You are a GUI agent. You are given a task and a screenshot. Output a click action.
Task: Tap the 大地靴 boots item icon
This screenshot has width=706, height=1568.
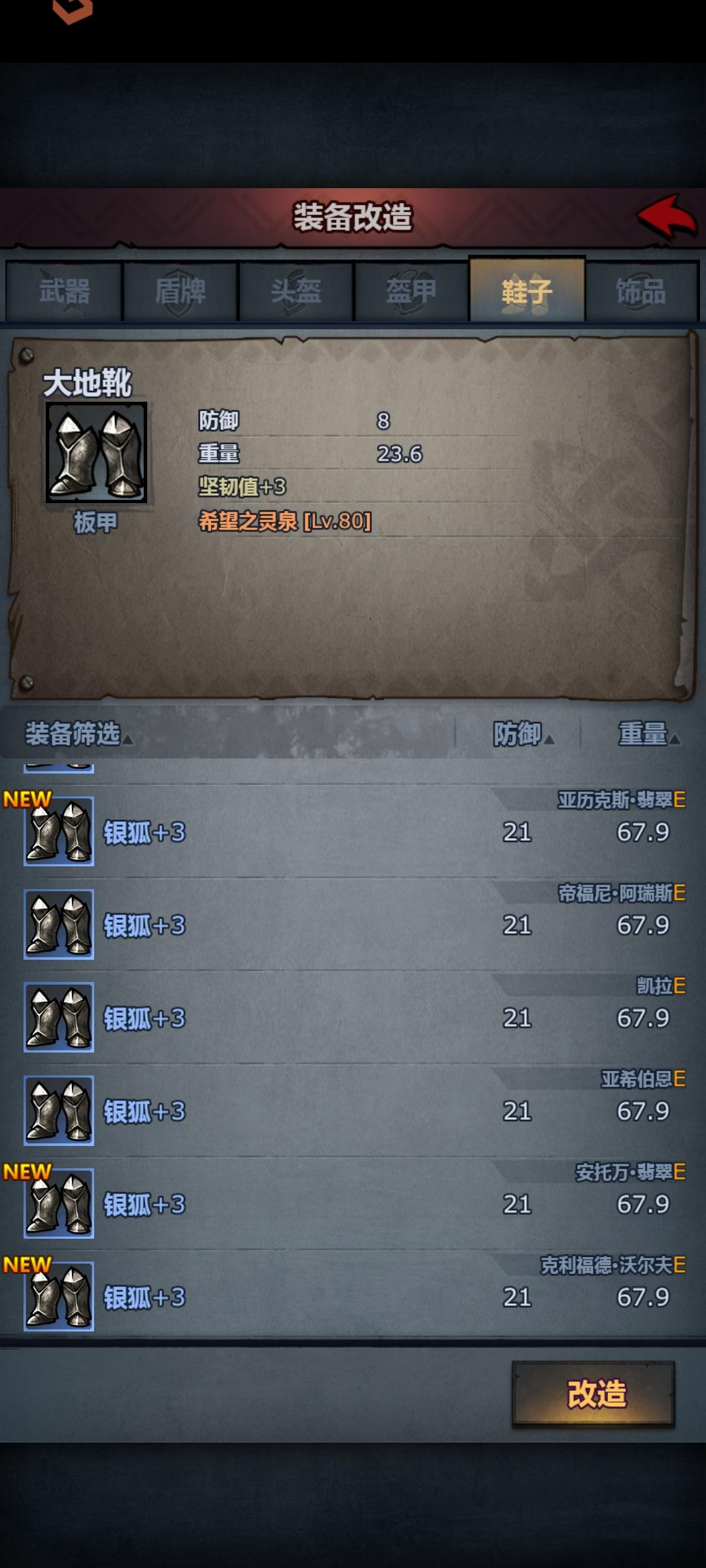point(96,452)
